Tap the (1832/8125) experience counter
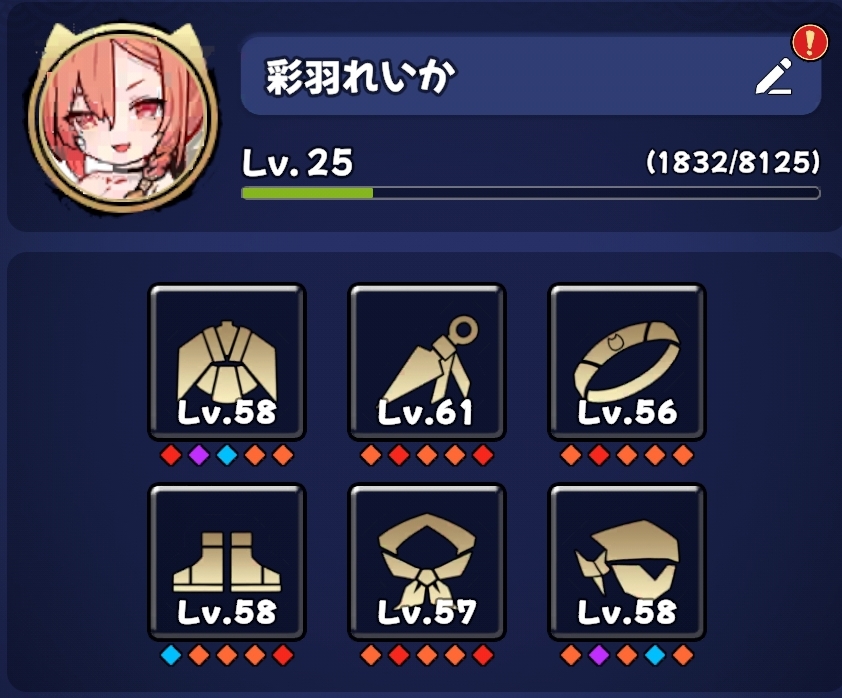The height and width of the screenshot is (698, 842). click(733, 162)
